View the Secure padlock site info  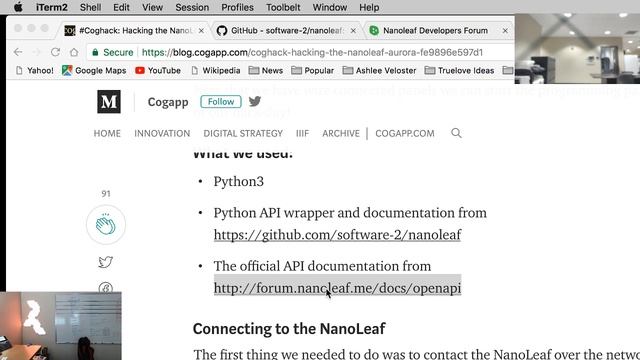pos(113,52)
